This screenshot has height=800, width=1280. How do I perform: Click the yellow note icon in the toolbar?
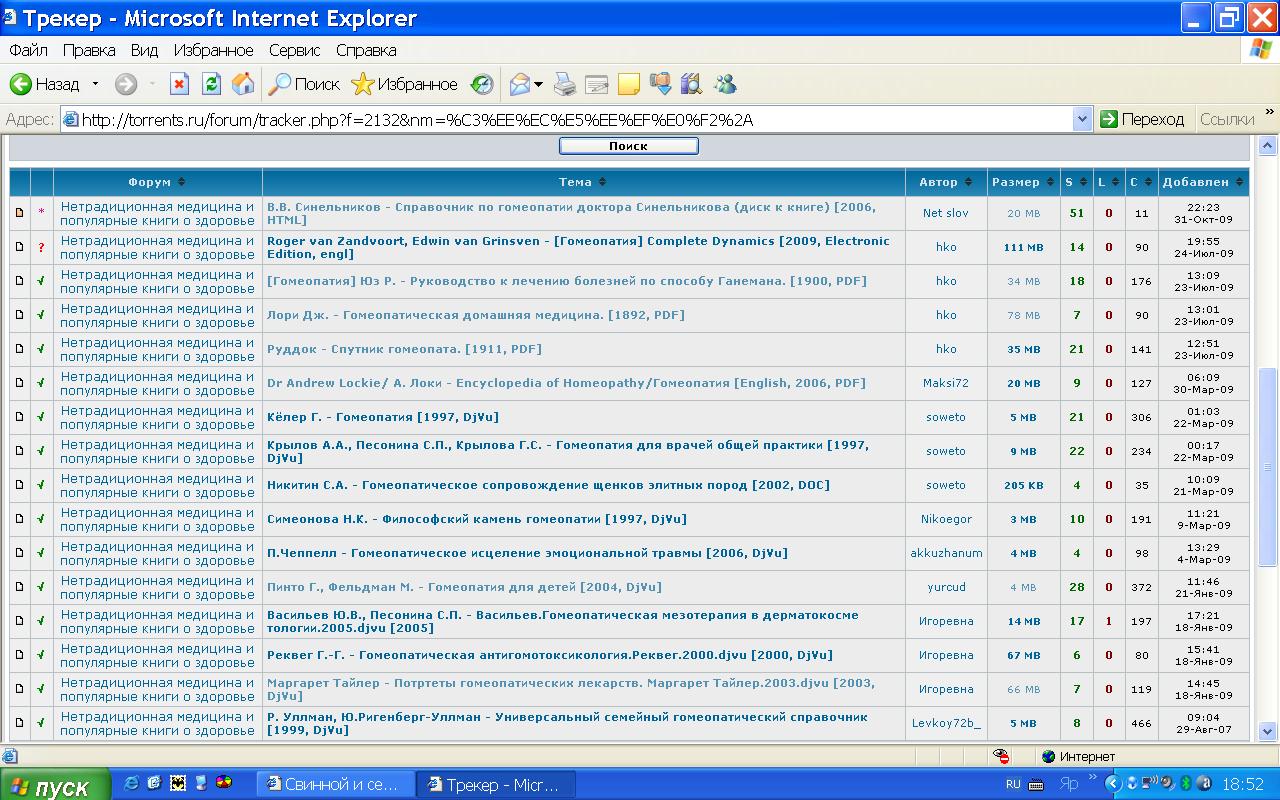pos(629,84)
